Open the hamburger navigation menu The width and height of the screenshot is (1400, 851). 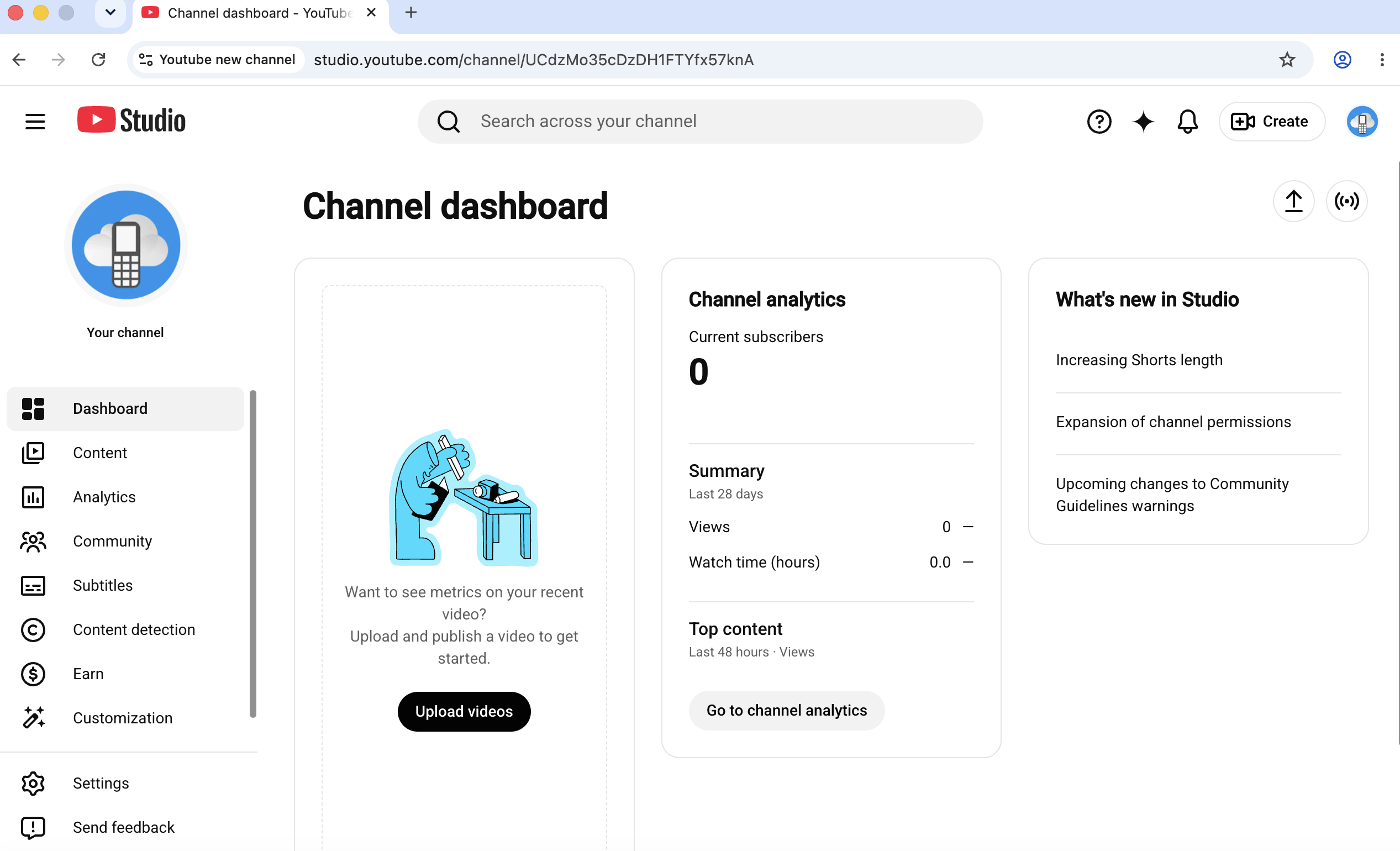click(35, 121)
